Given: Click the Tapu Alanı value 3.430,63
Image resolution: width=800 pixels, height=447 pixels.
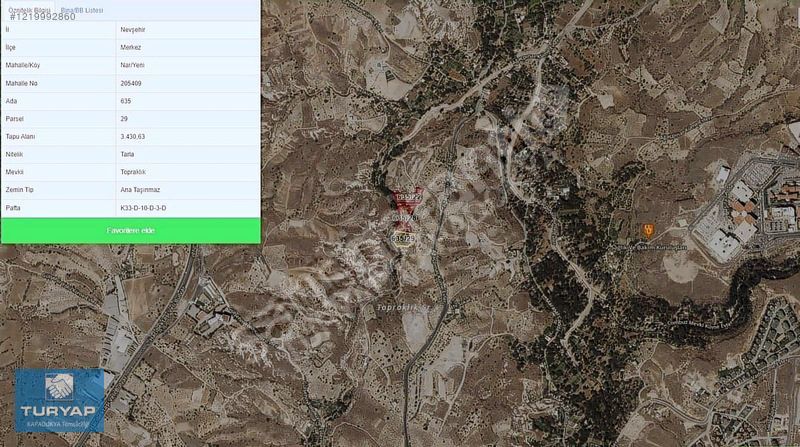Looking at the screenshot, I should coord(133,137).
